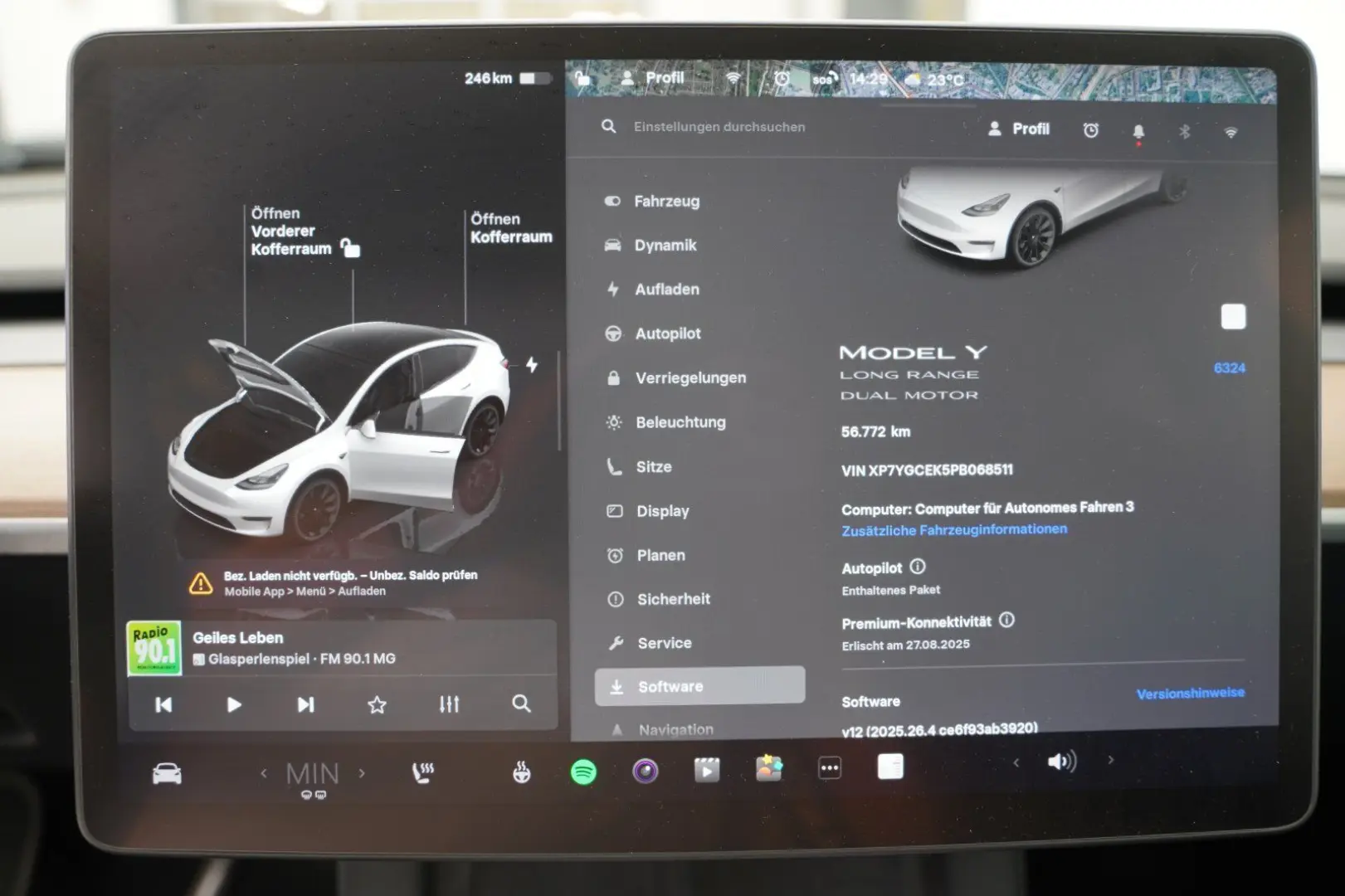Open car controls from bottom bar
The image size is (1345, 896).
[x=167, y=773]
